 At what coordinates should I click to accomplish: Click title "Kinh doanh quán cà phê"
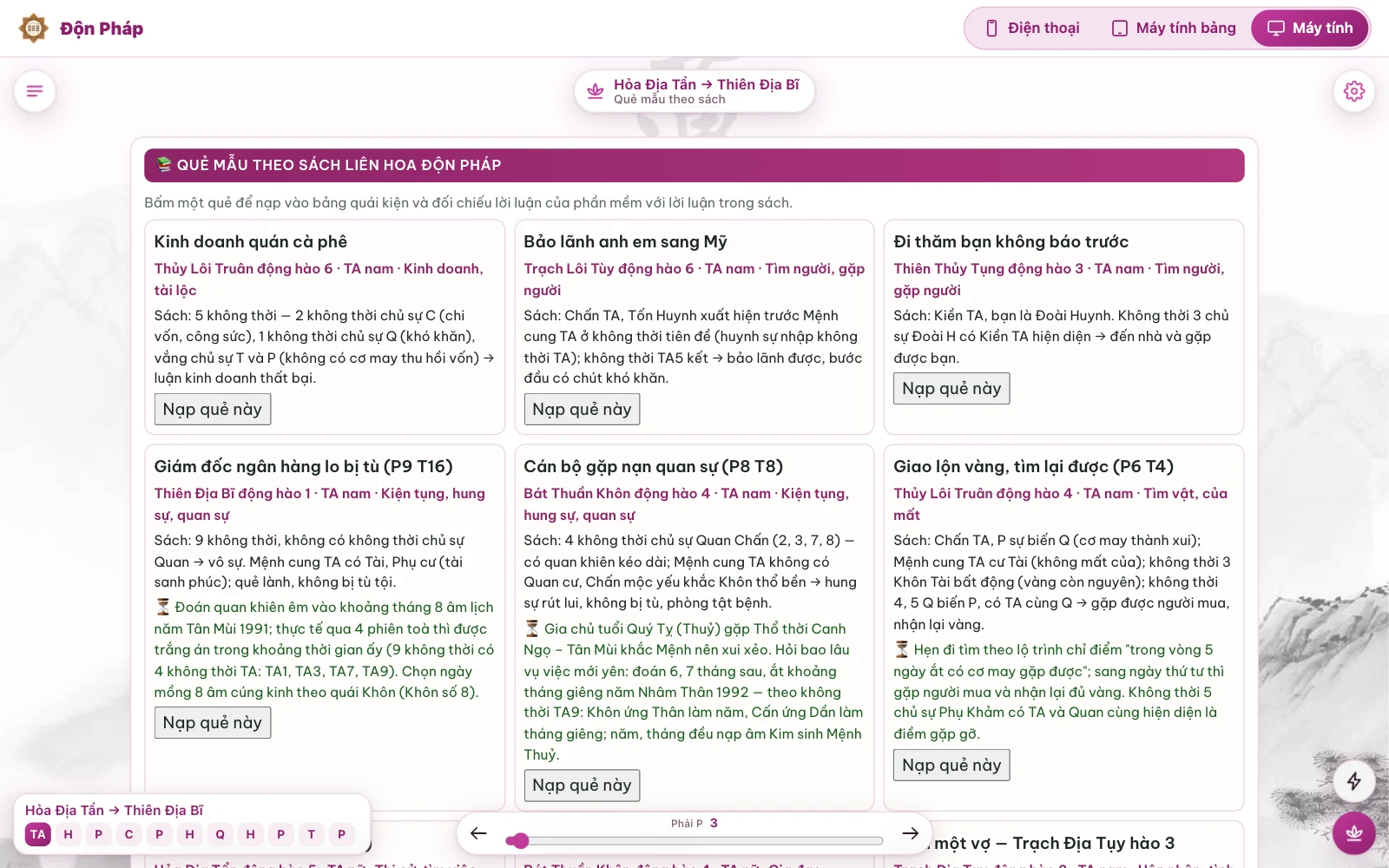(251, 241)
